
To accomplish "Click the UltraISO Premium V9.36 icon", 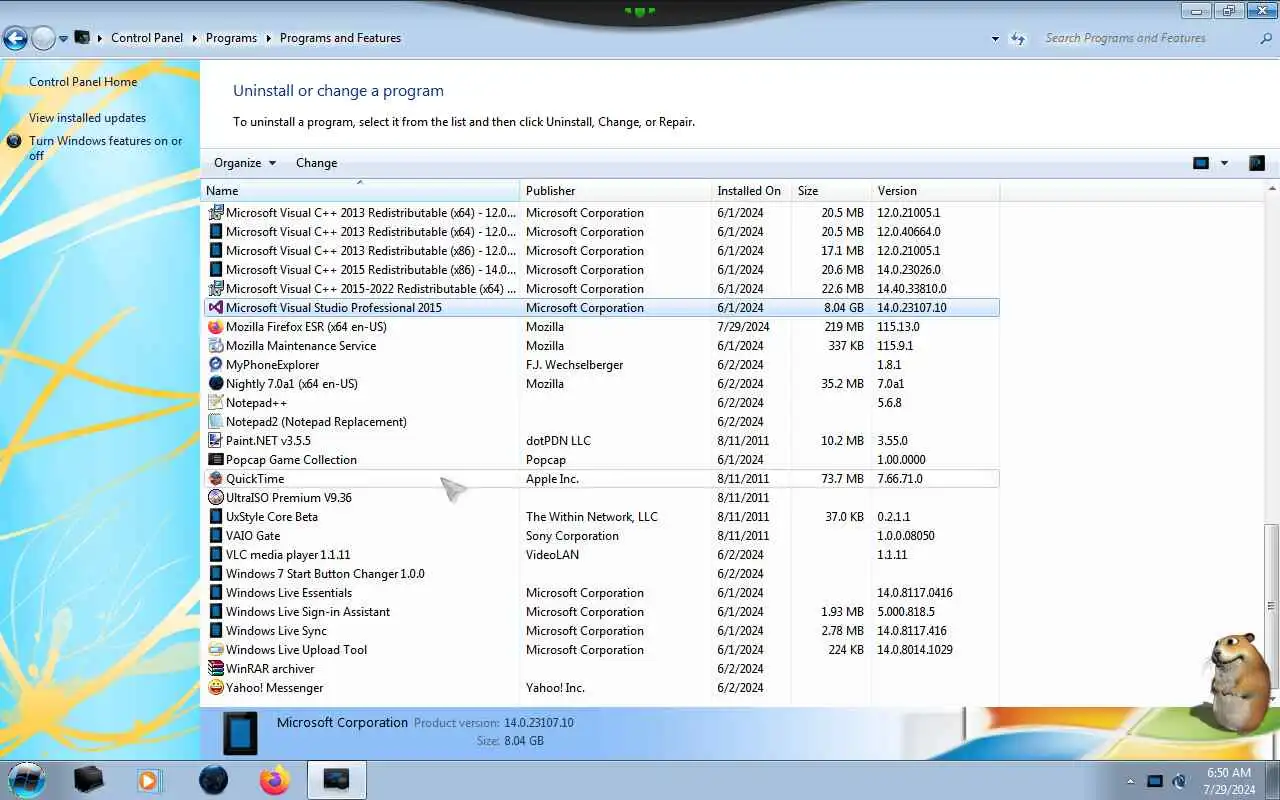I will [216, 498].
